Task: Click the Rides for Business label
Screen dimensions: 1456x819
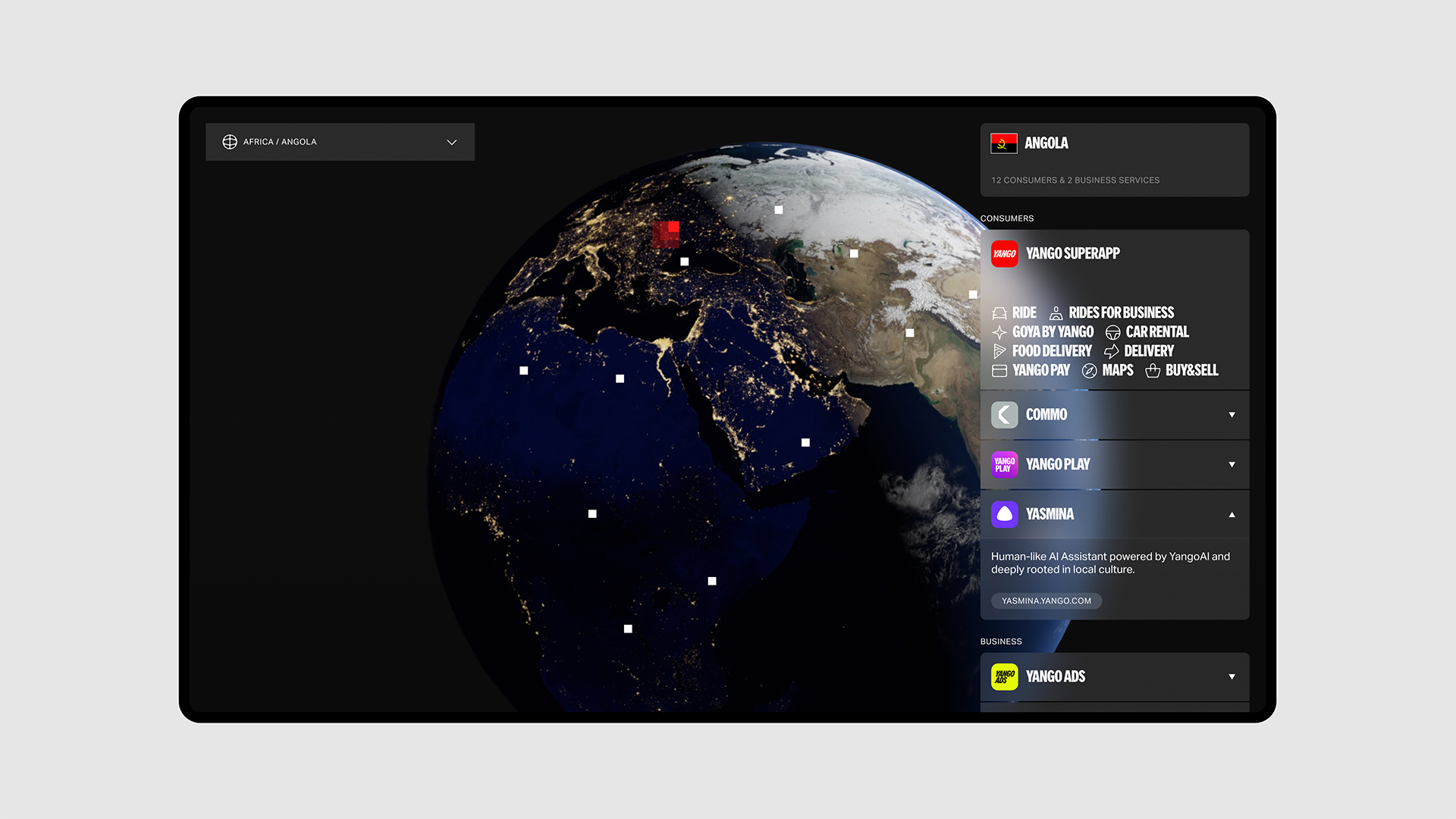Action: click(1121, 312)
